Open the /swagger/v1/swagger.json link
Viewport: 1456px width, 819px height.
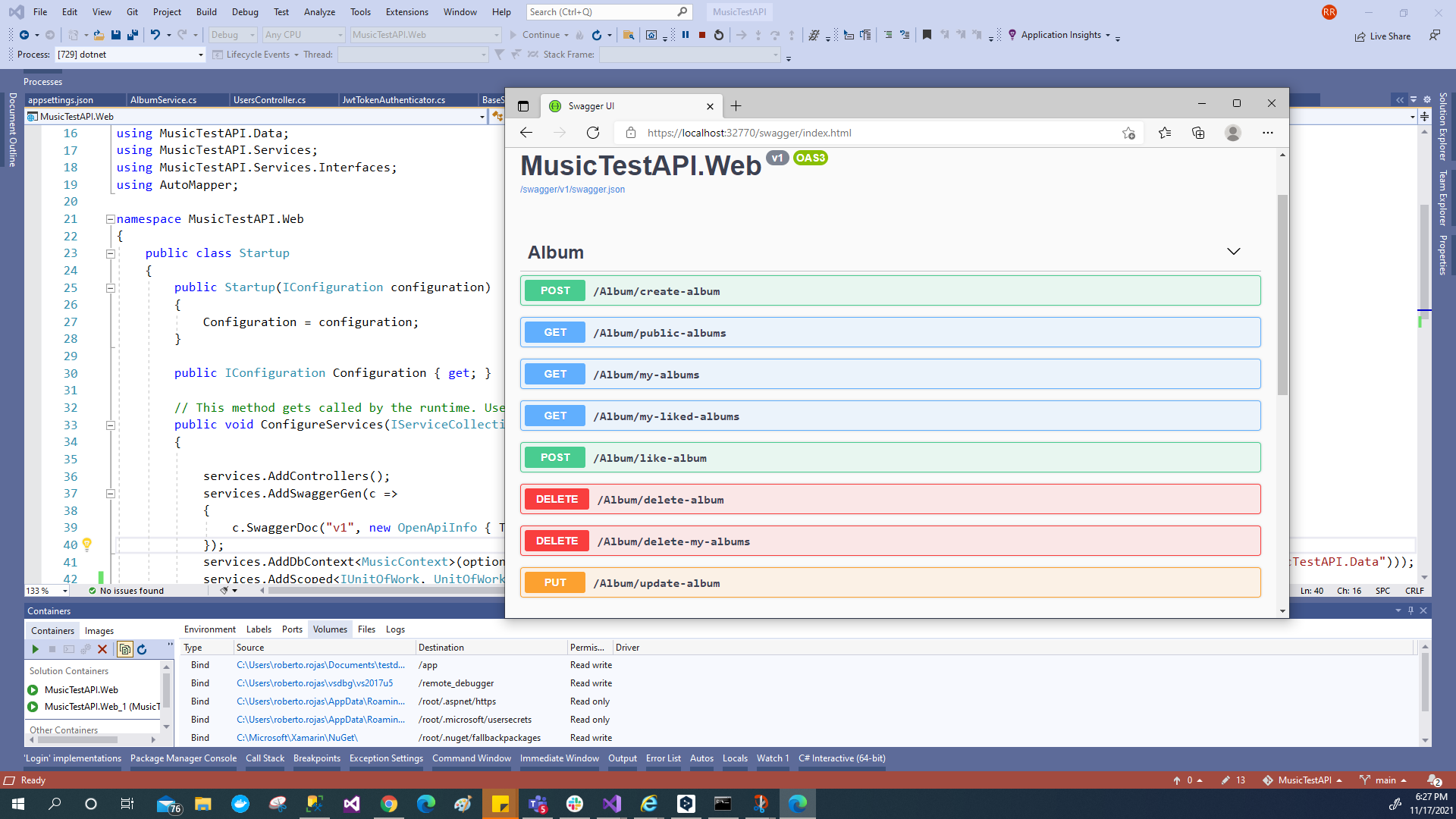click(x=573, y=190)
